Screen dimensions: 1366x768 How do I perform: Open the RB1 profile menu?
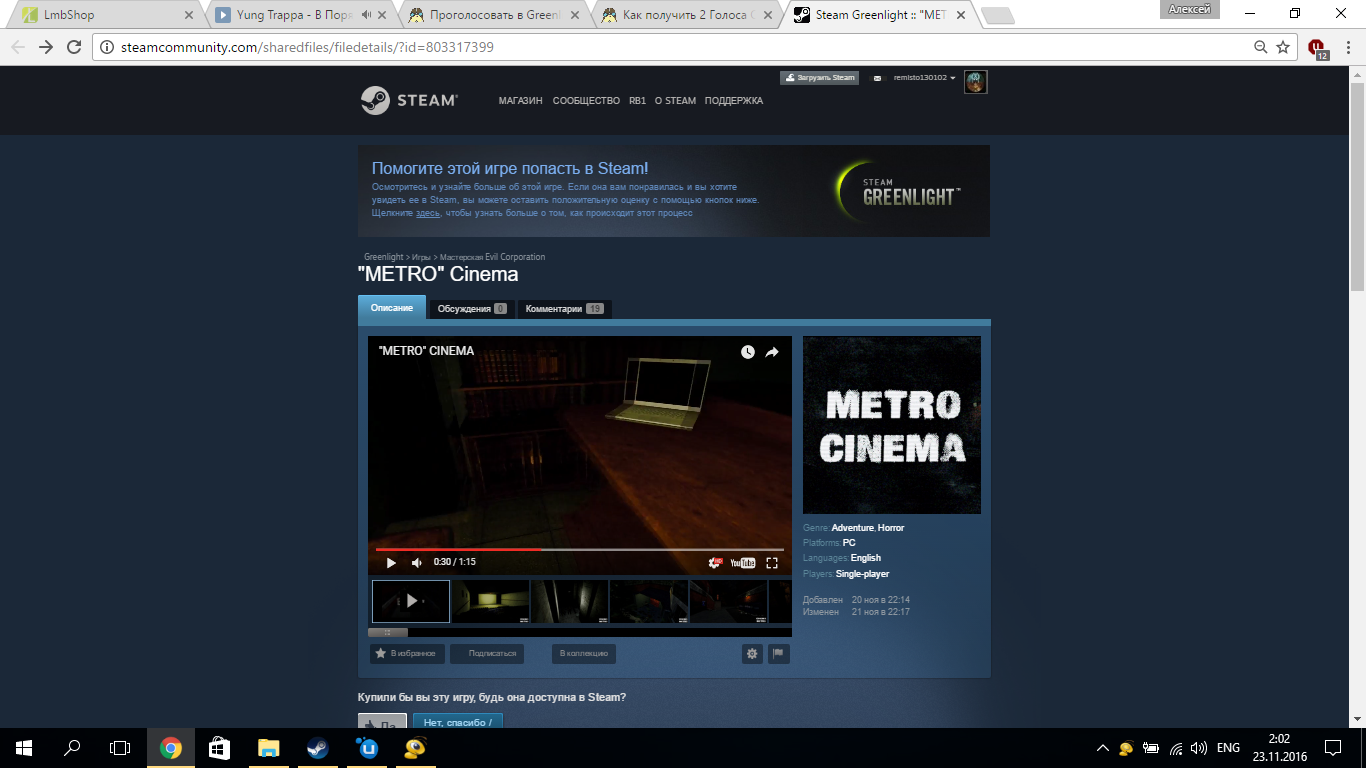pyautogui.click(x=638, y=101)
